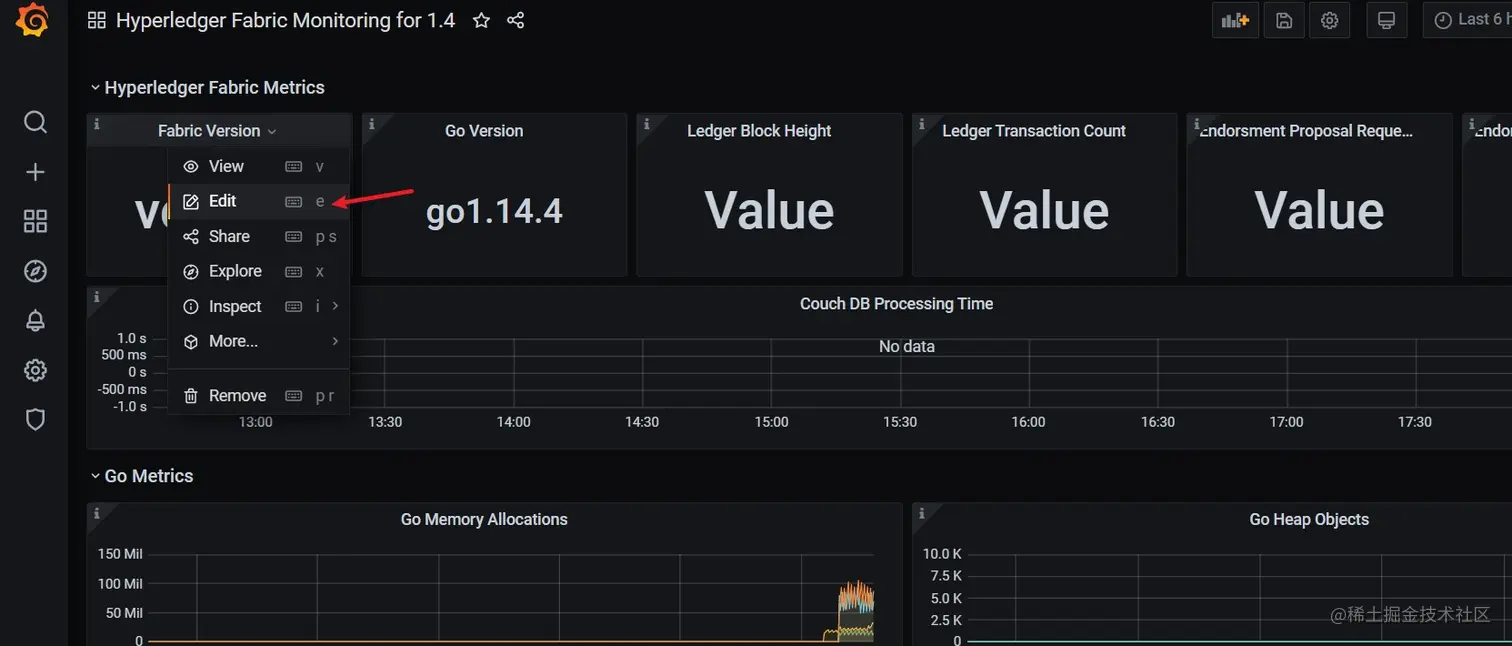1512x646 pixels.
Task: Open the Inspect submenu entry
Action: (259, 306)
